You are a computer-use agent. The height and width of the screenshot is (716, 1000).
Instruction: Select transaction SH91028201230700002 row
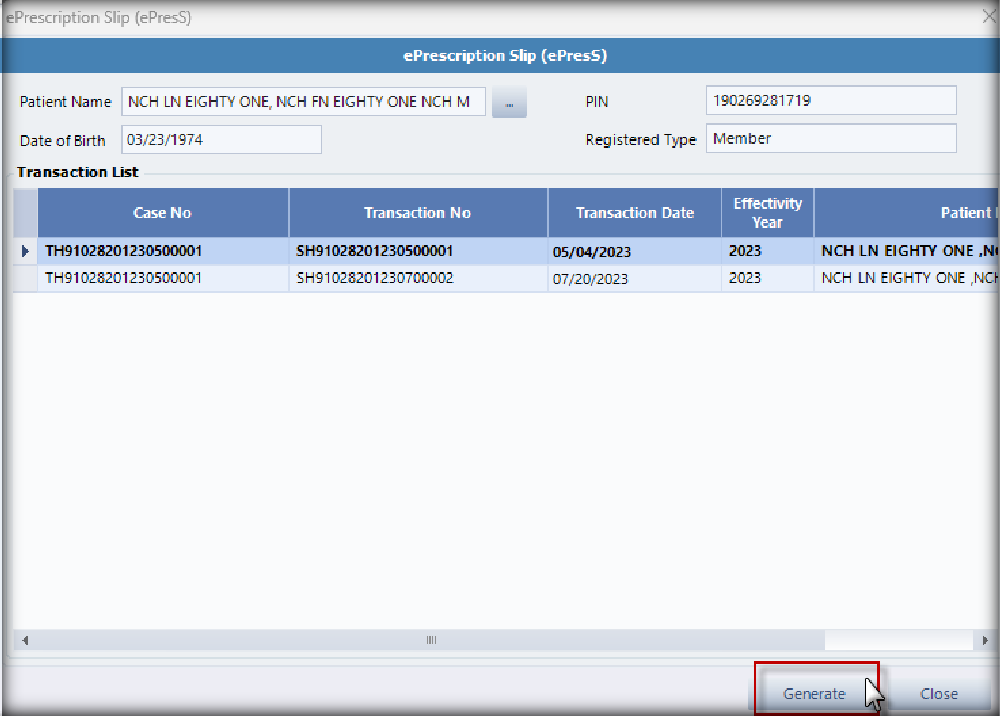point(417,278)
